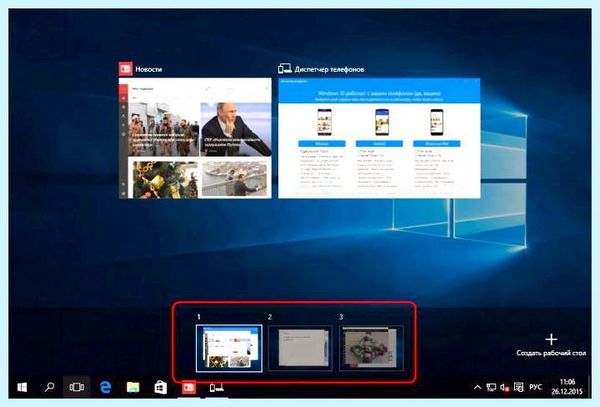Screen dimensions: 600x407
Task: Select the Новости window preview
Action: point(195,138)
